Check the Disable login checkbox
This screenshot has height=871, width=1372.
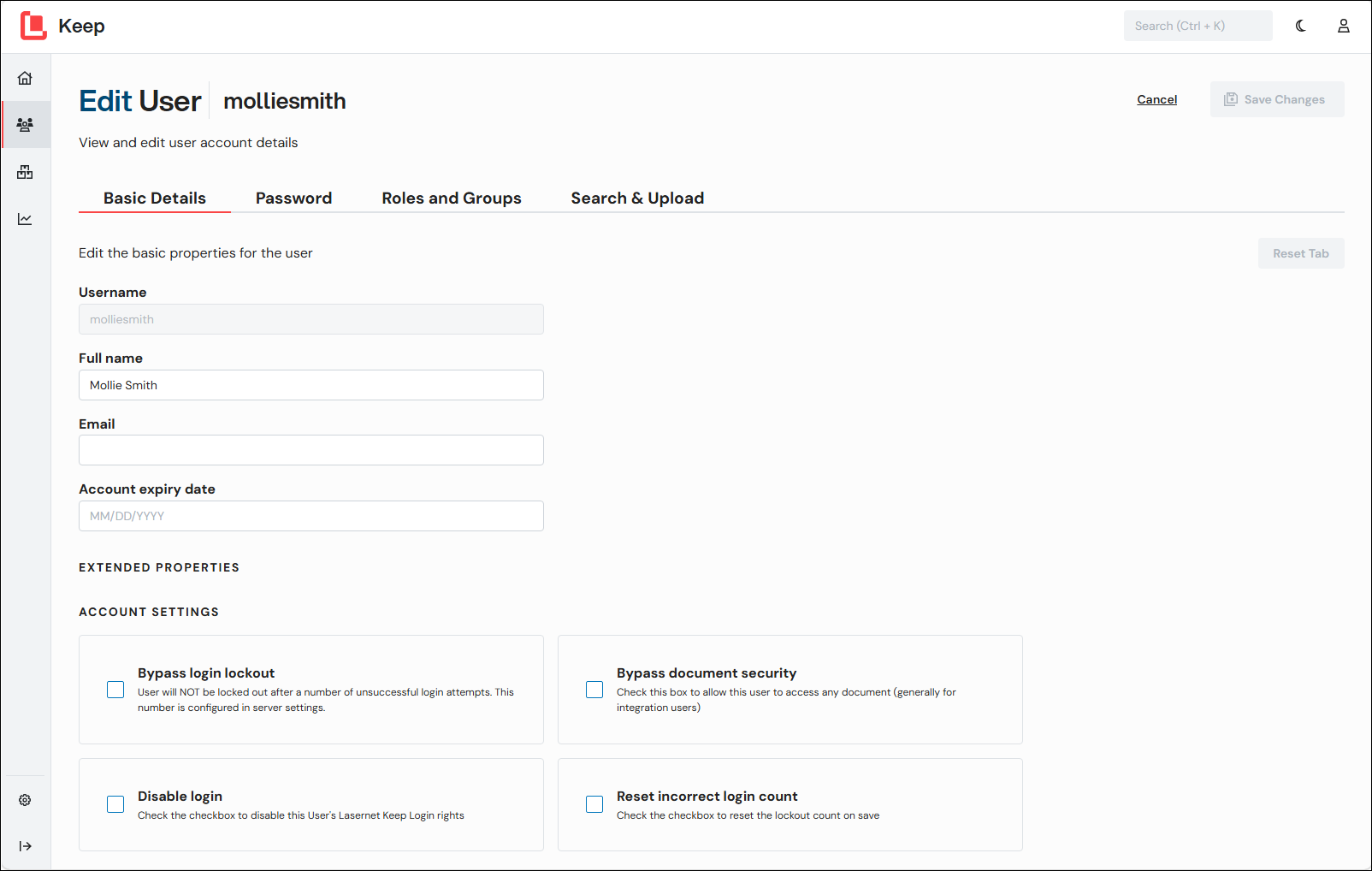(115, 804)
